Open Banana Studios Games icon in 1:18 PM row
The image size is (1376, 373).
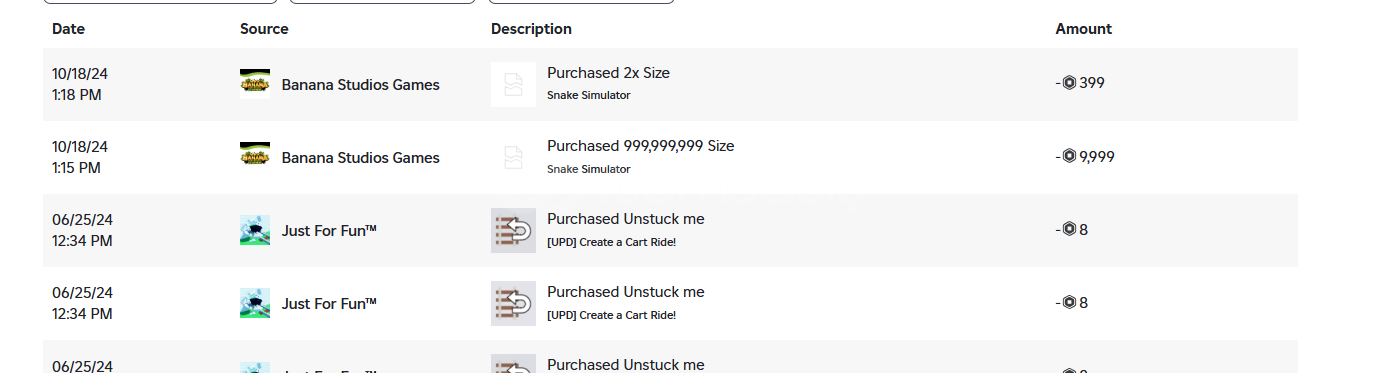pos(255,84)
